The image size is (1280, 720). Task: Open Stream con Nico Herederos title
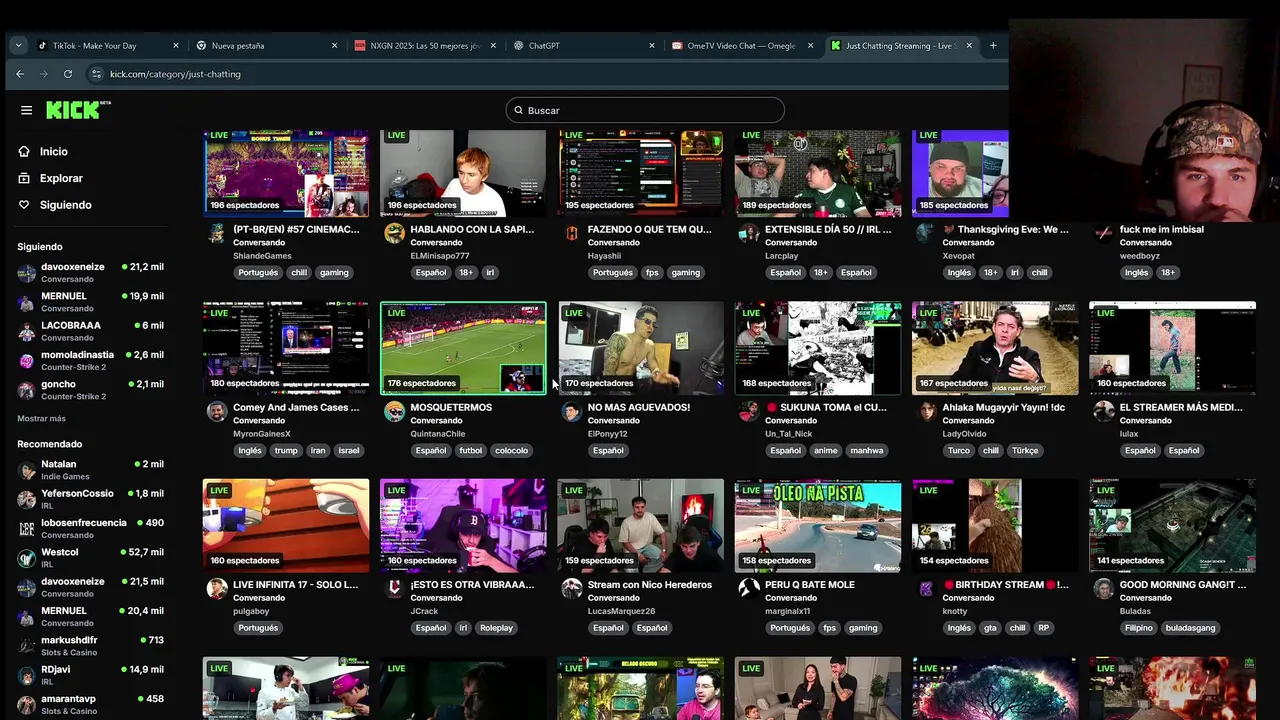click(650, 585)
